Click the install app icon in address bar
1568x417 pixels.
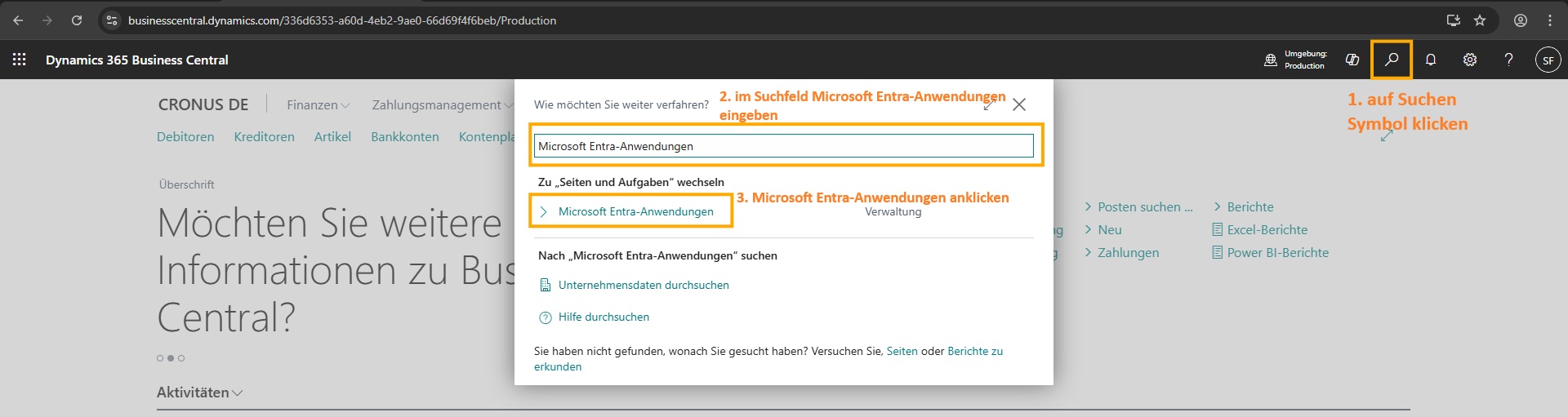(x=1454, y=20)
